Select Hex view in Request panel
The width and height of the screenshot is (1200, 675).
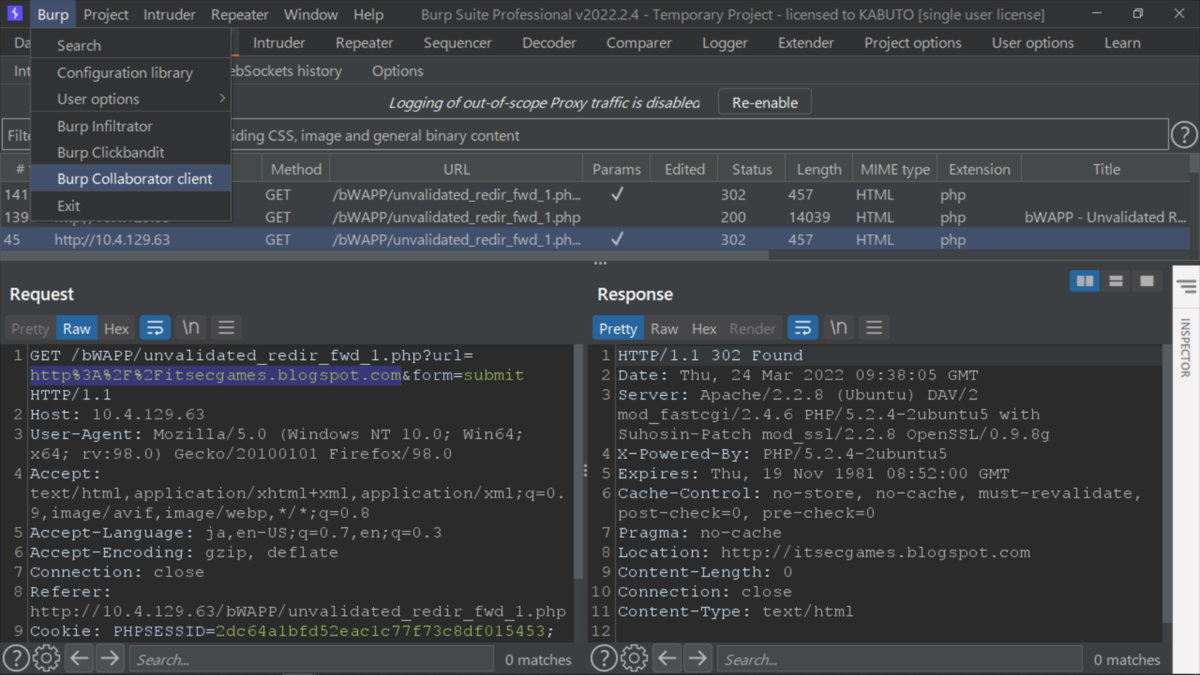click(117, 328)
